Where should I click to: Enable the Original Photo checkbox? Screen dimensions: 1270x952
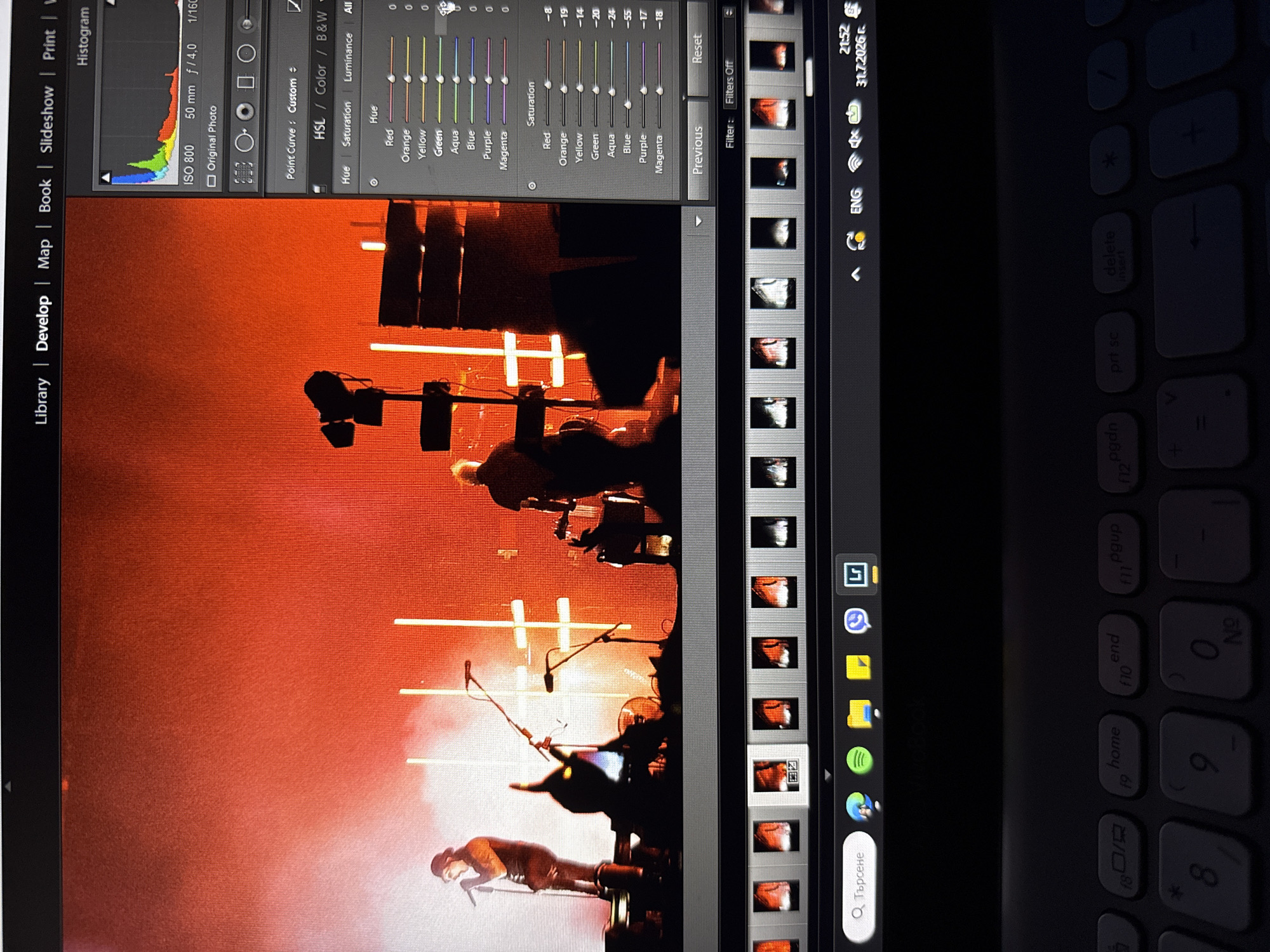click(211, 181)
